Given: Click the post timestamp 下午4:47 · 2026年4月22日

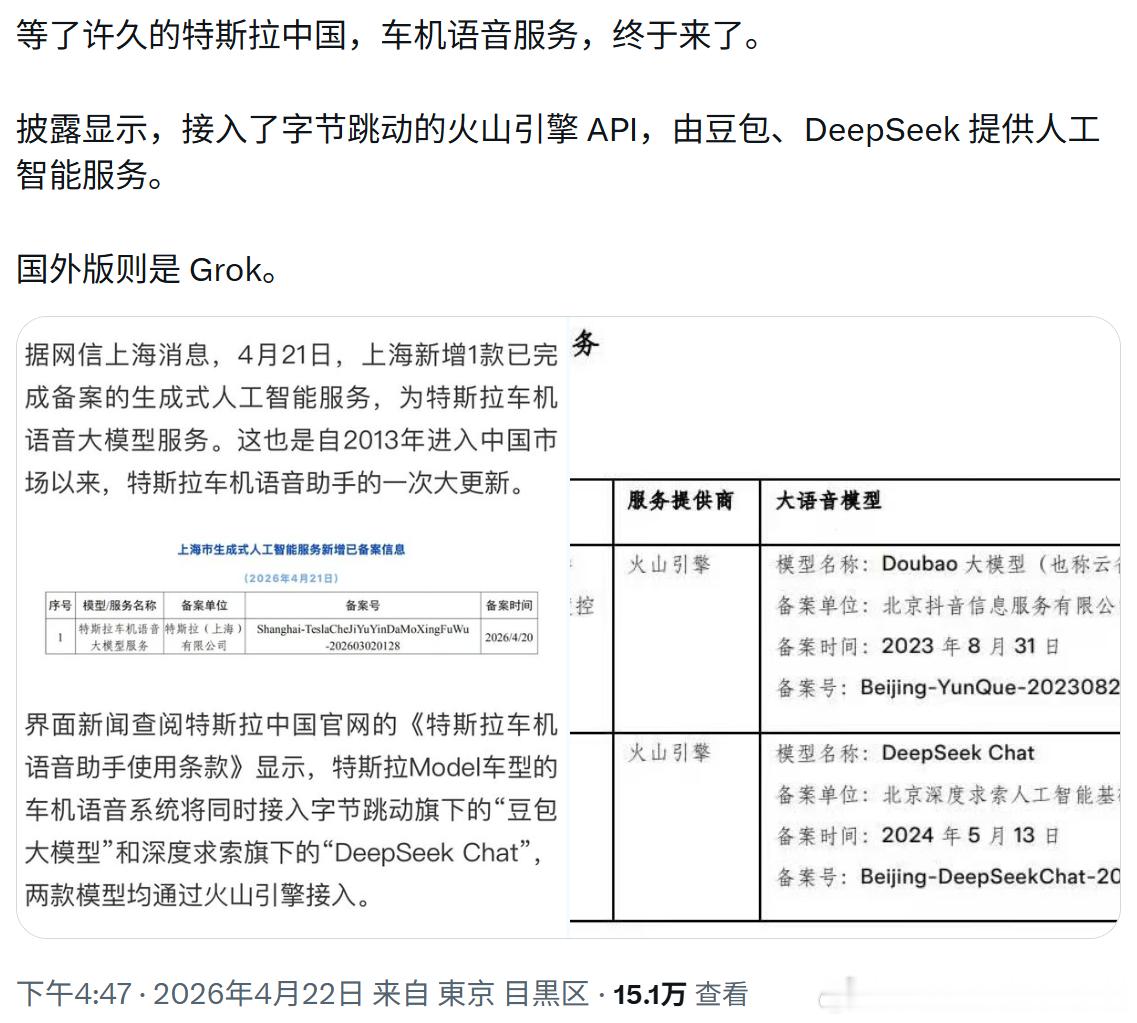Looking at the screenshot, I should point(190,993).
